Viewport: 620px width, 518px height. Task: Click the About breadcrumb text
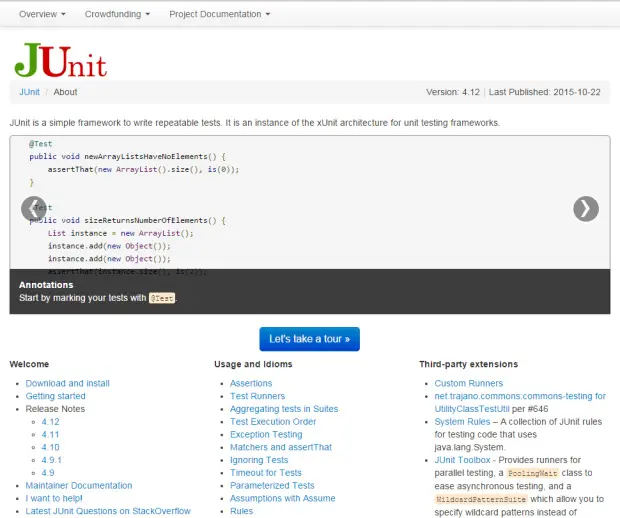(65, 92)
